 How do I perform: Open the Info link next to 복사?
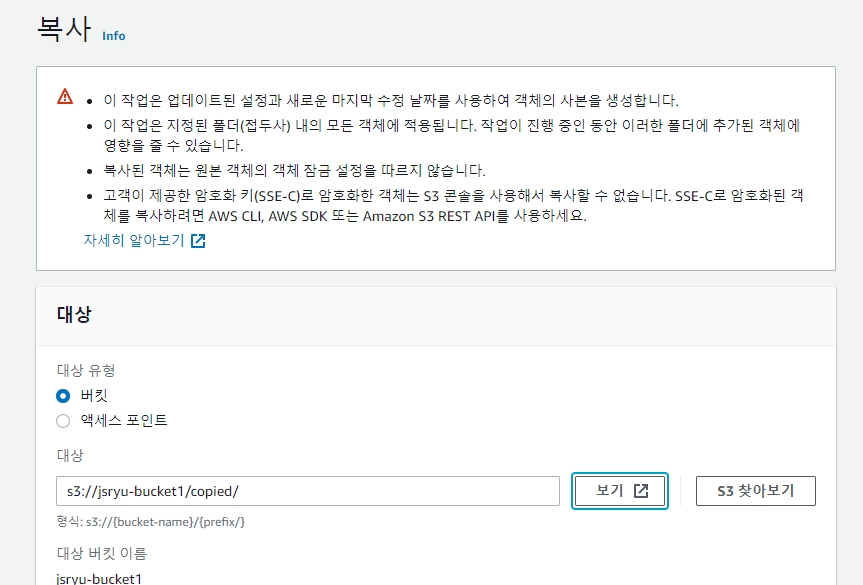point(114,36)
